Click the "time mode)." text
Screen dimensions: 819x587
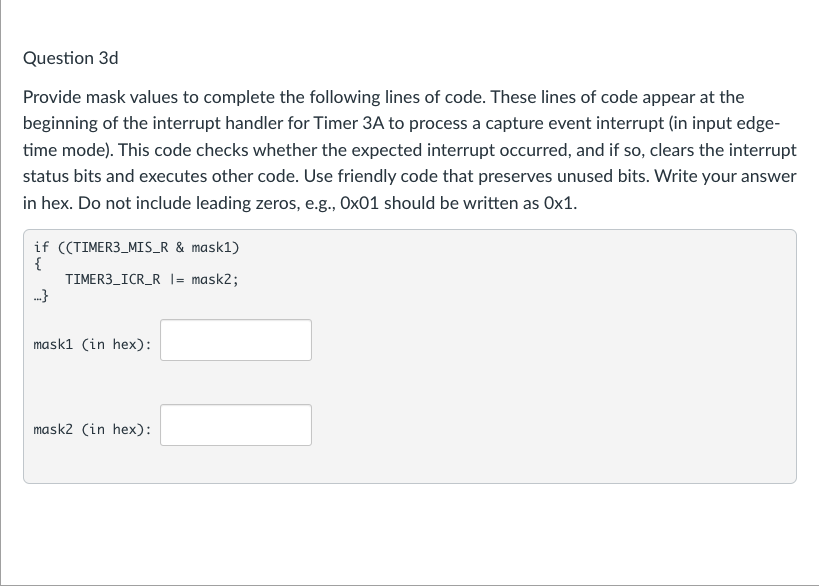pos(68,150)
